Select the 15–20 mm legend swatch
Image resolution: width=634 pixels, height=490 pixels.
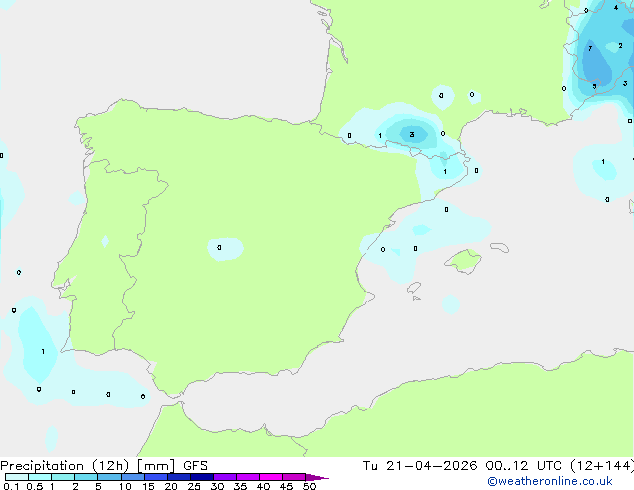pos(156,477)
